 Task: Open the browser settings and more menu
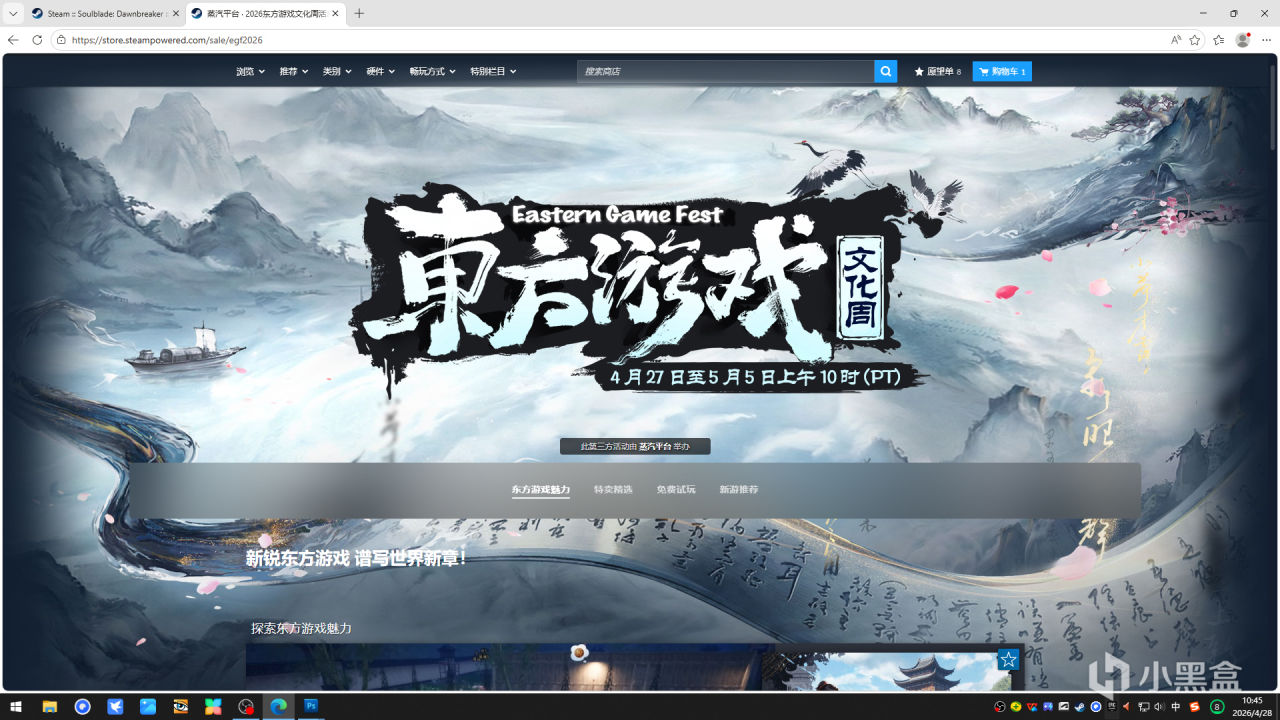point(1266,40)
